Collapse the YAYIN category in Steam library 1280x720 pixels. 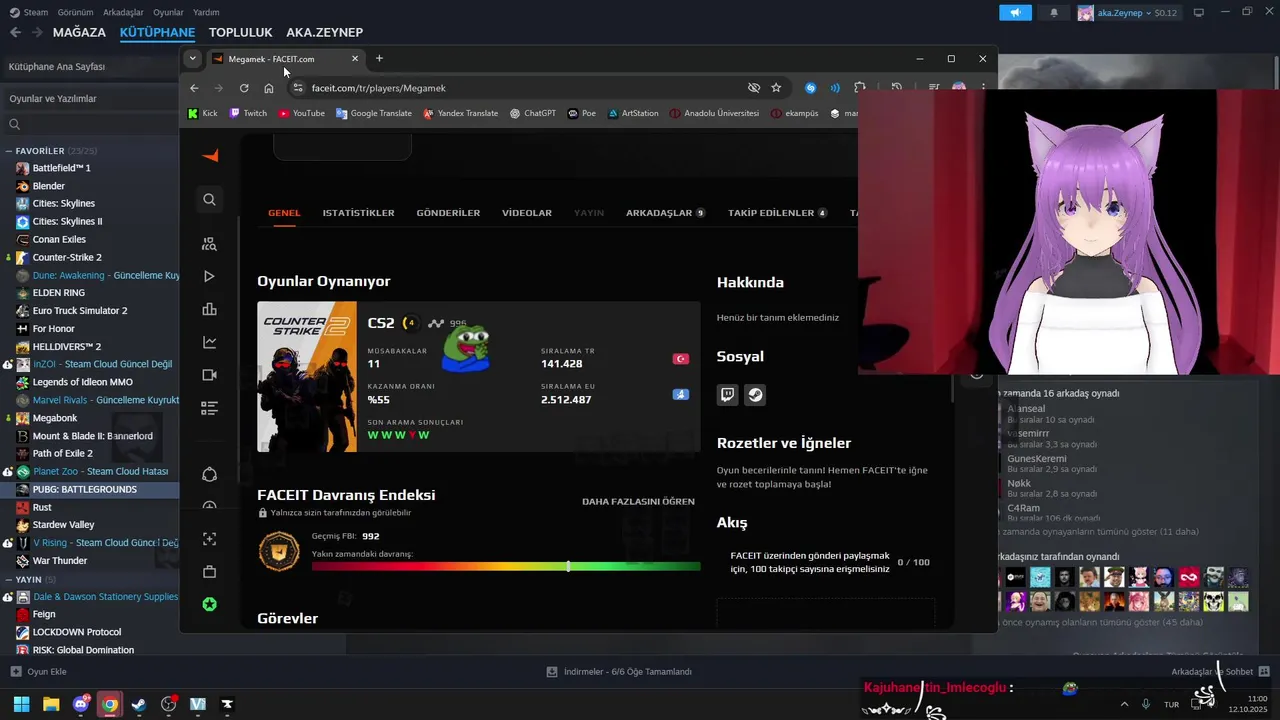(x=9, y=579)
